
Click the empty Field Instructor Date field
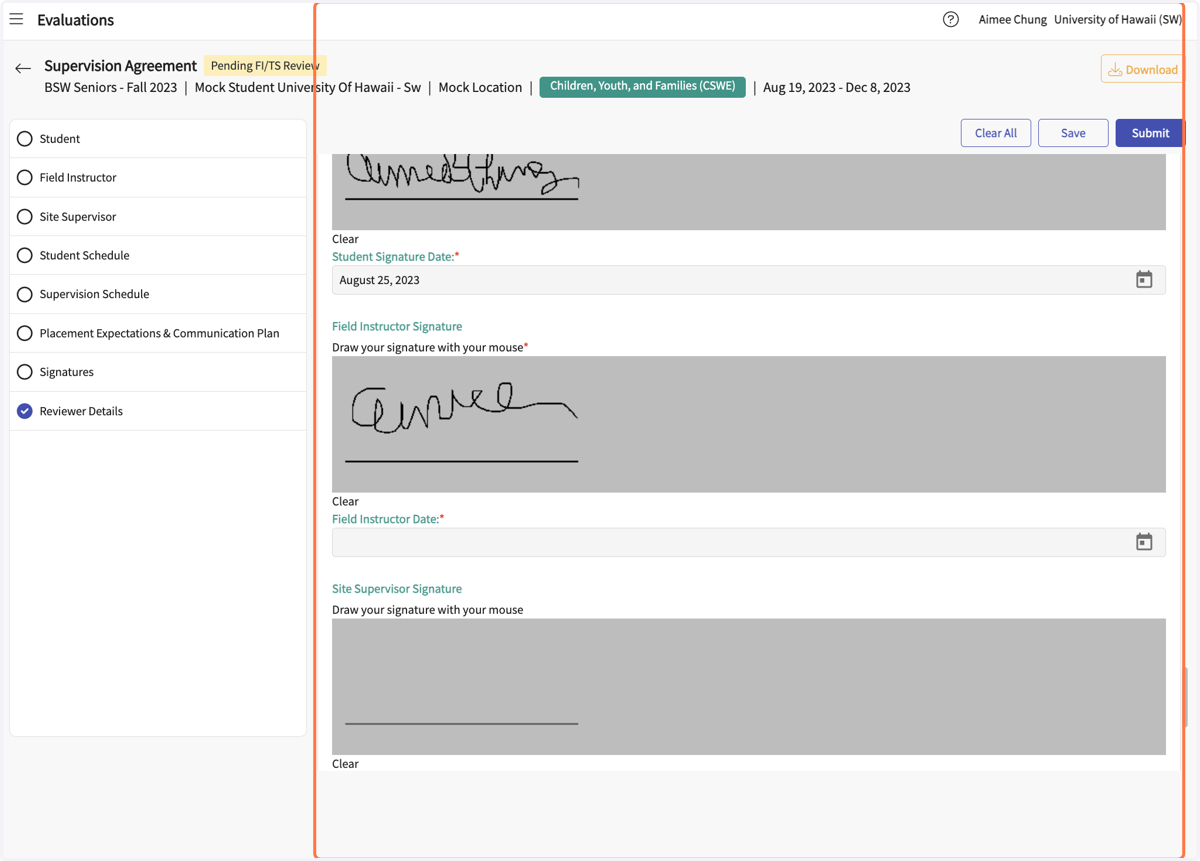click(749, 542)
